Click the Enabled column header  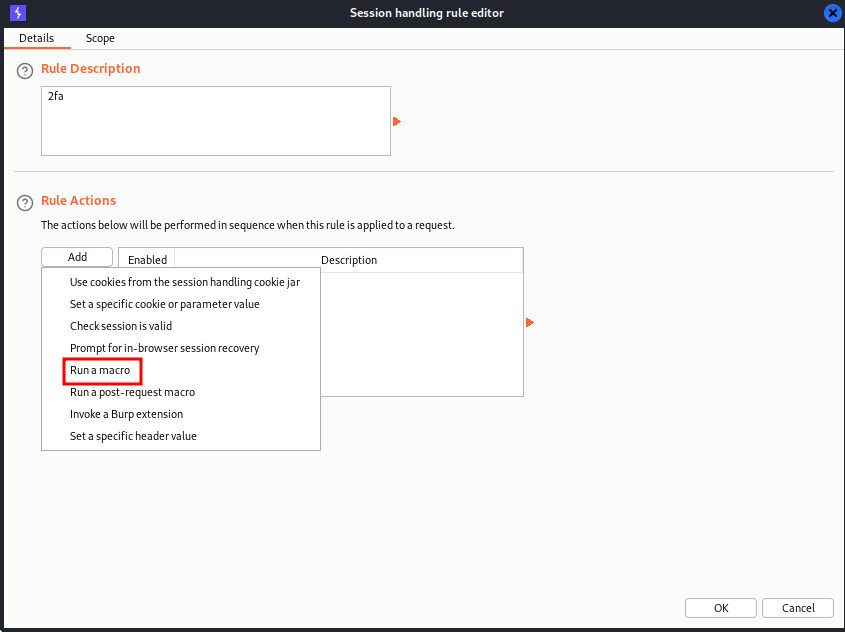147,260
